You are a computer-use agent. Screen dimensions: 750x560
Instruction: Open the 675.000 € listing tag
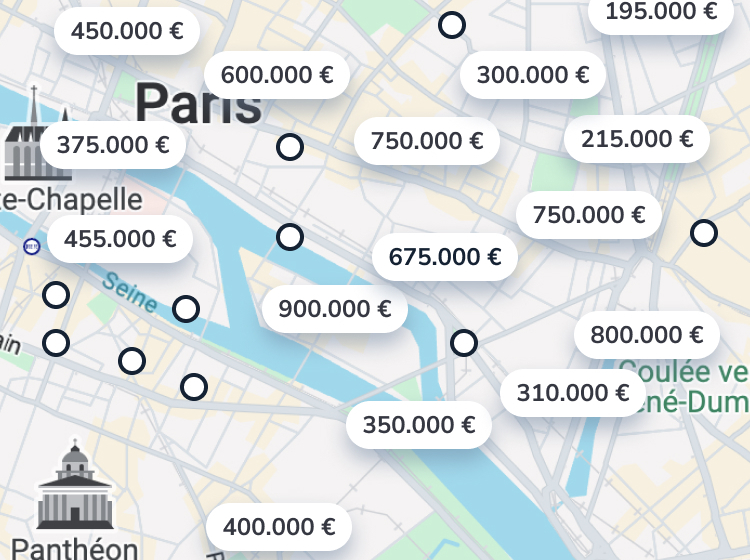(445, 257)
